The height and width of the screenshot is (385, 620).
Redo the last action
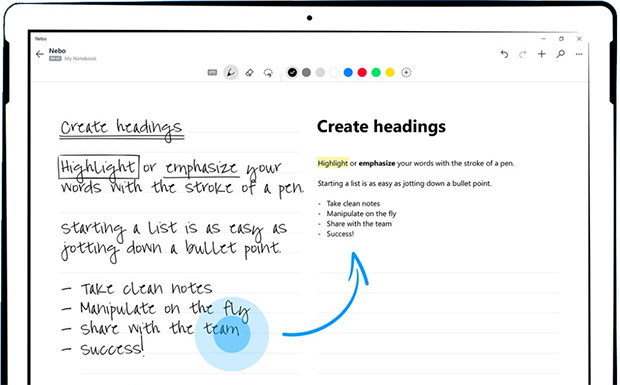pyautogui.click(x=523, y=54)
